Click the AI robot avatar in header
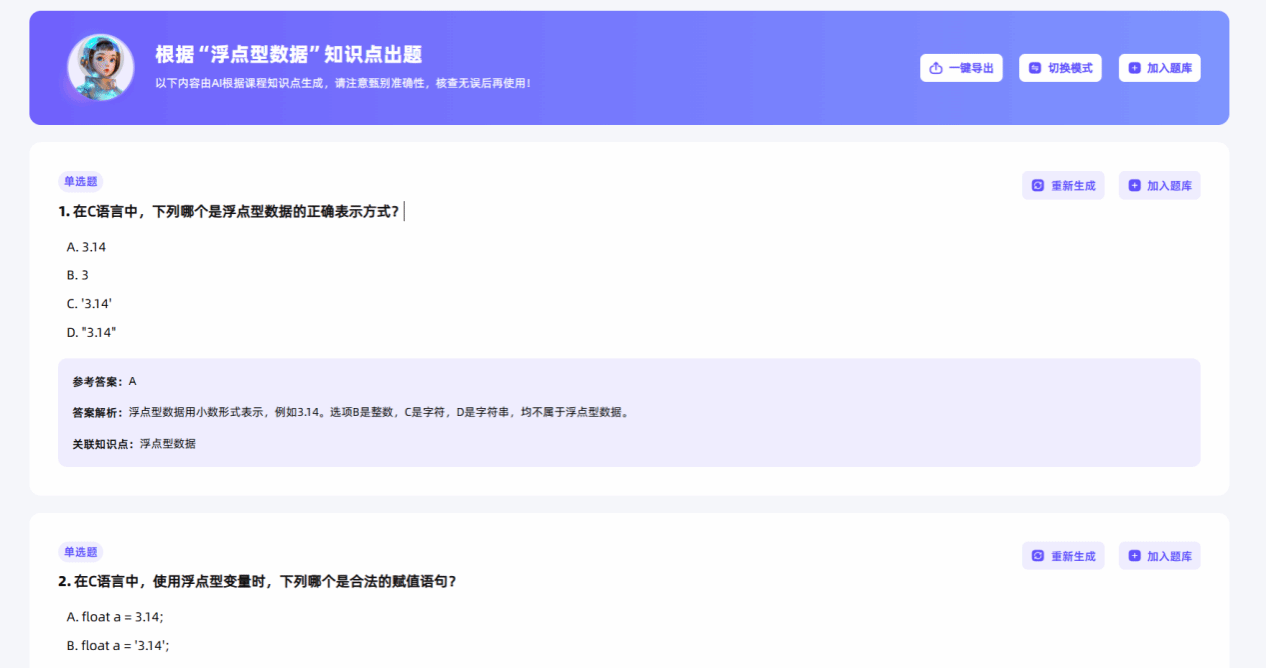Viewport: 1266px width, 668px height. pos(100,67)
